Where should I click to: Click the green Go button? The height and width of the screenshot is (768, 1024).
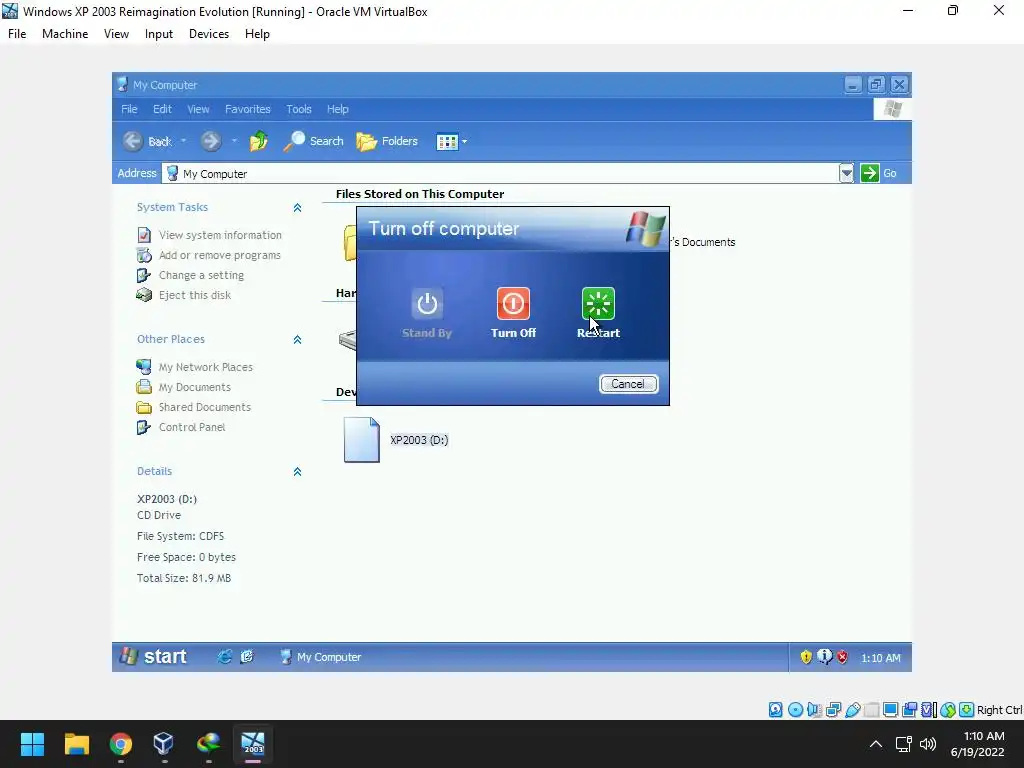(878, 173)
